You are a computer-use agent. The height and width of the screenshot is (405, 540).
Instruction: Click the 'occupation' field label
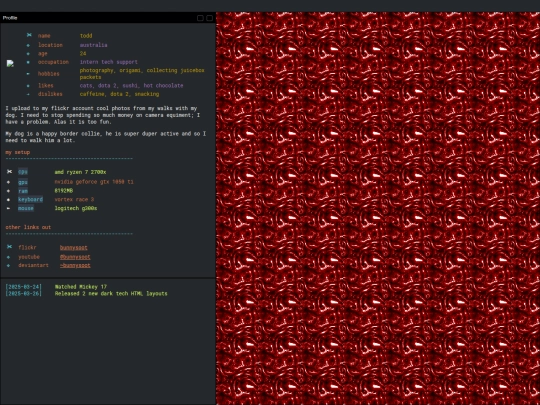pos(53,62)
